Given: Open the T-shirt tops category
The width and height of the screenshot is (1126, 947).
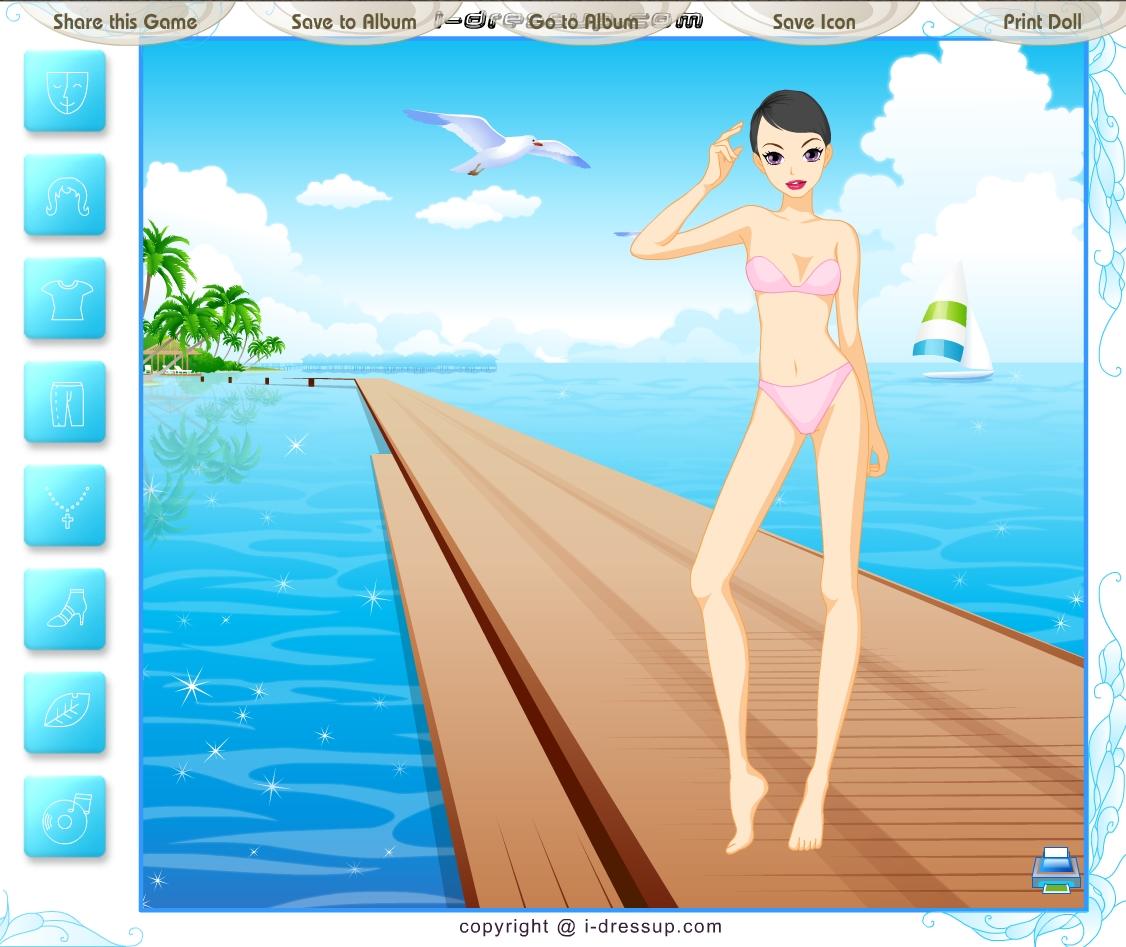Looking at the screenshot, I should pos(65,298).
